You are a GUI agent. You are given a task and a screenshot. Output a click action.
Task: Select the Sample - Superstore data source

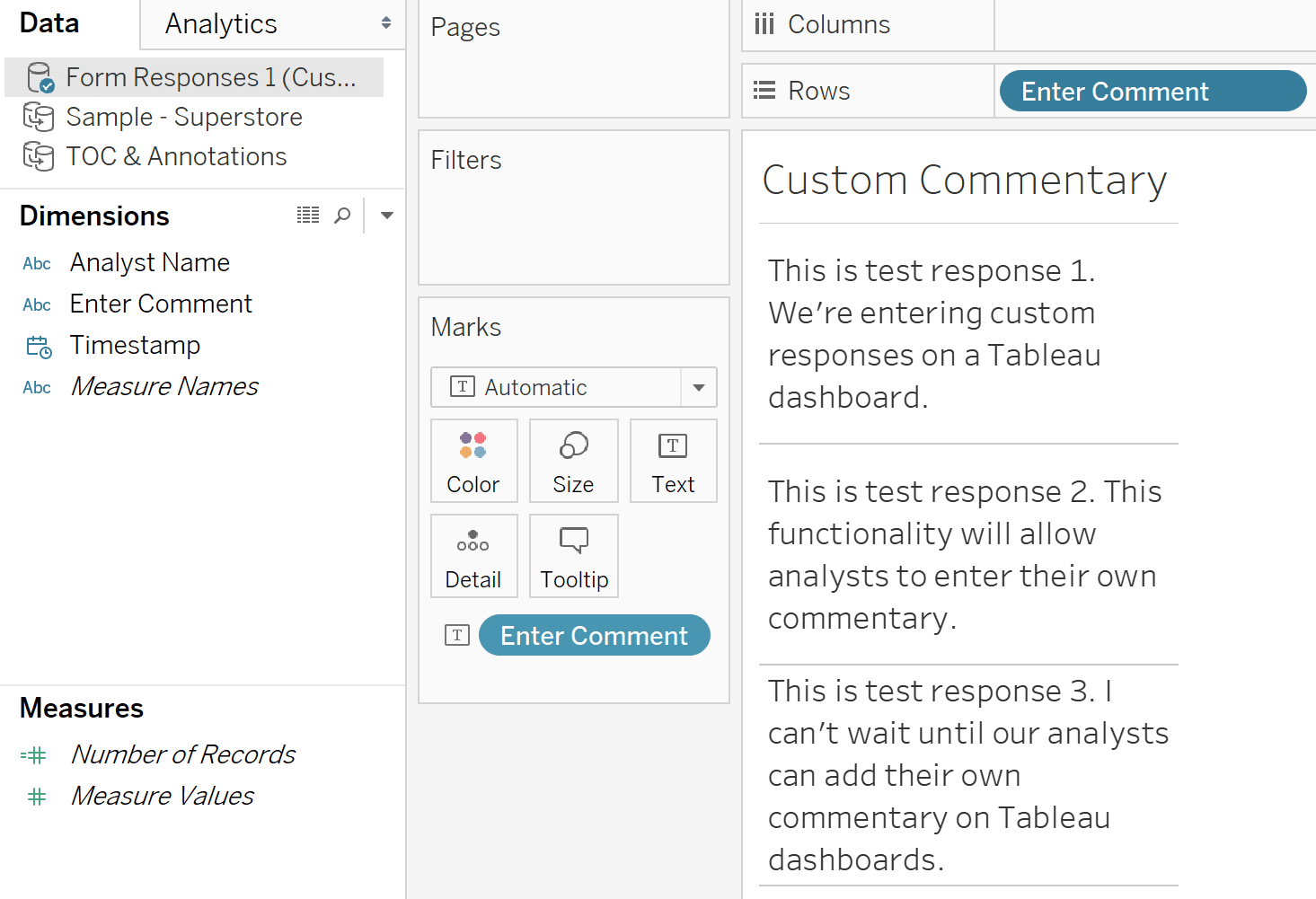click(x=184, y=117)
